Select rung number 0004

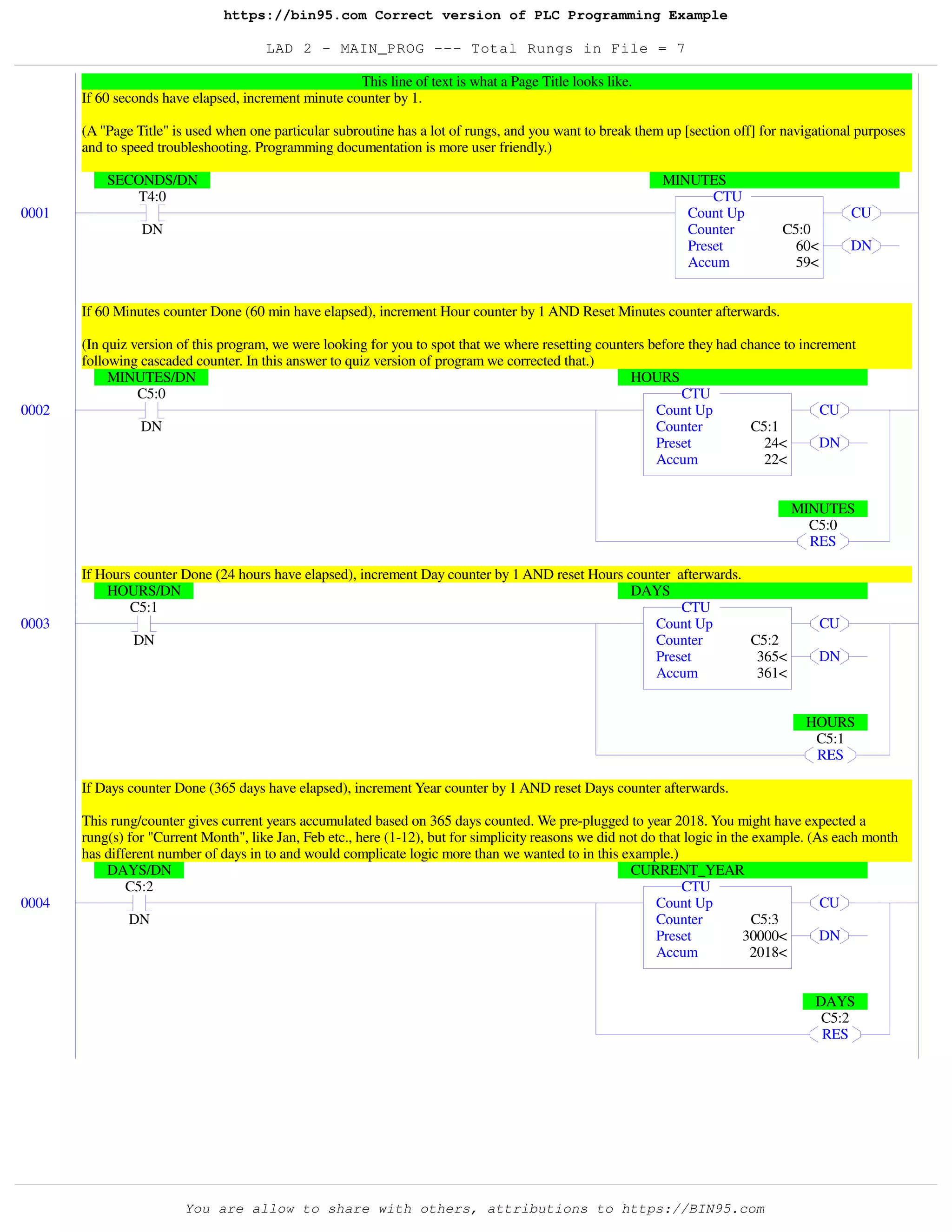click(x=35, y=903)
